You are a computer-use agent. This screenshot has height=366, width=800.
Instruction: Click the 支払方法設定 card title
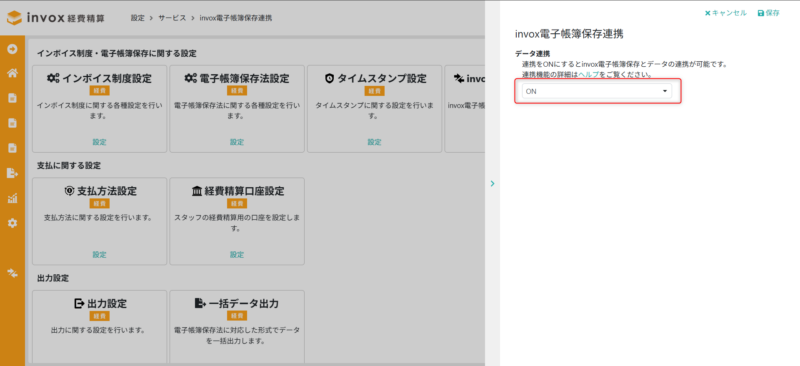(x=107, y=191)
